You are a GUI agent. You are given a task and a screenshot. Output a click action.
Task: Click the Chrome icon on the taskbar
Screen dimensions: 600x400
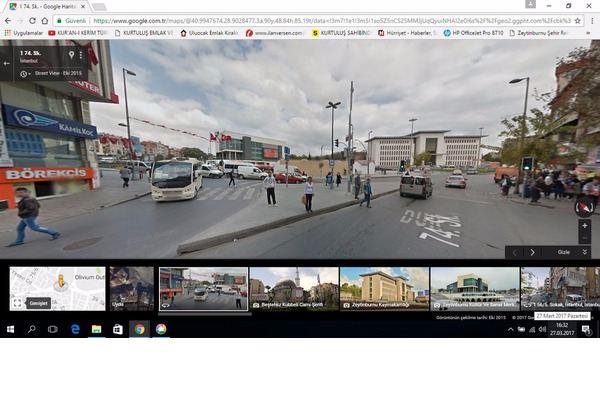pos(139,329)
